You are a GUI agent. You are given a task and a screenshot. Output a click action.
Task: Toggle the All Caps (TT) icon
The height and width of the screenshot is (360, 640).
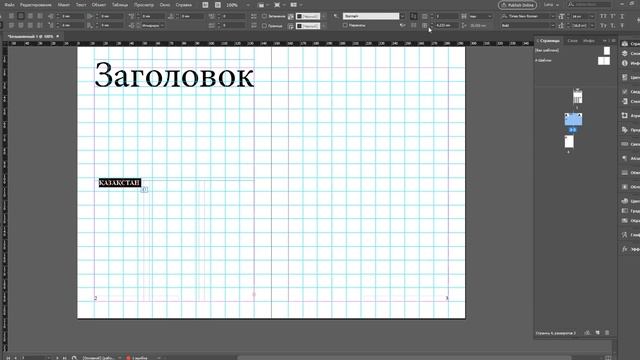click(604, 16)
